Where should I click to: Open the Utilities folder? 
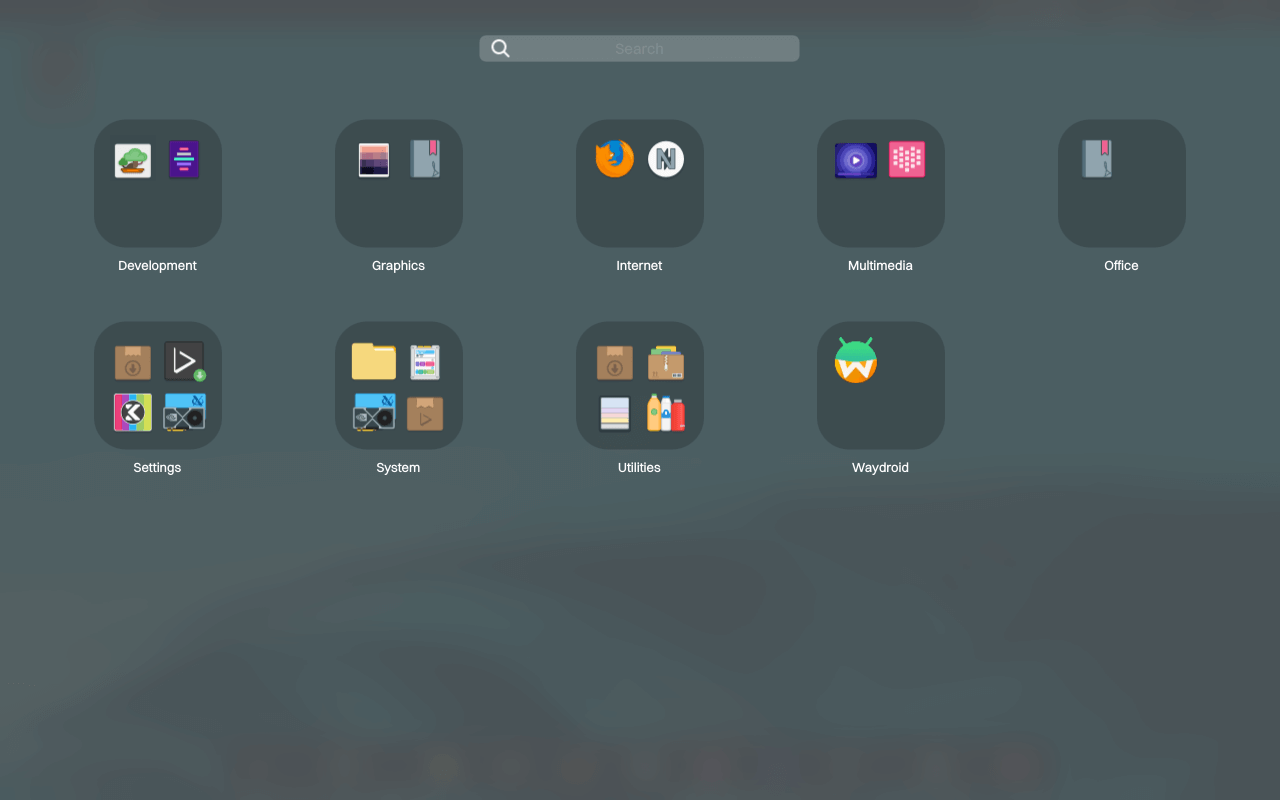639,385
